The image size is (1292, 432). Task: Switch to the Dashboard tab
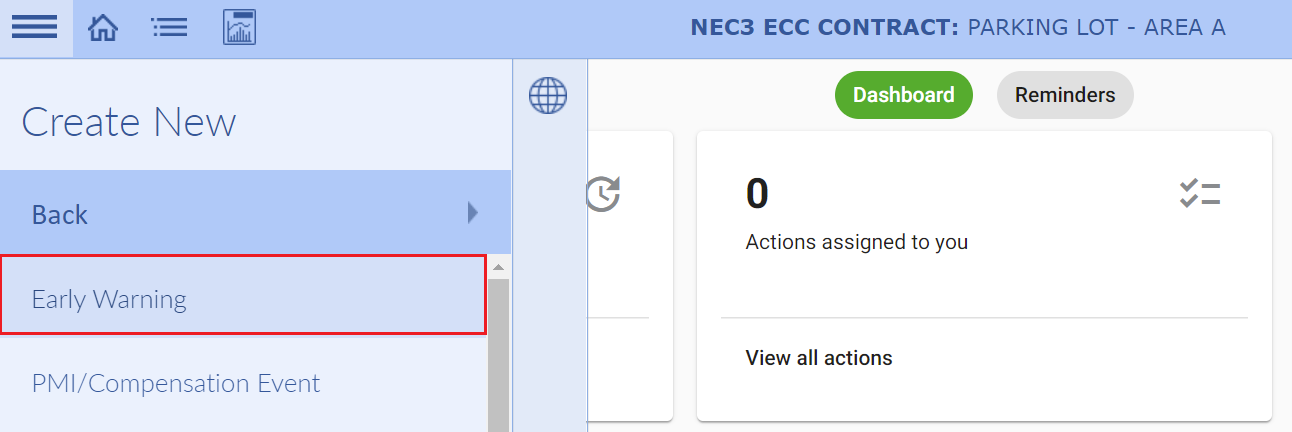[903, 95]
